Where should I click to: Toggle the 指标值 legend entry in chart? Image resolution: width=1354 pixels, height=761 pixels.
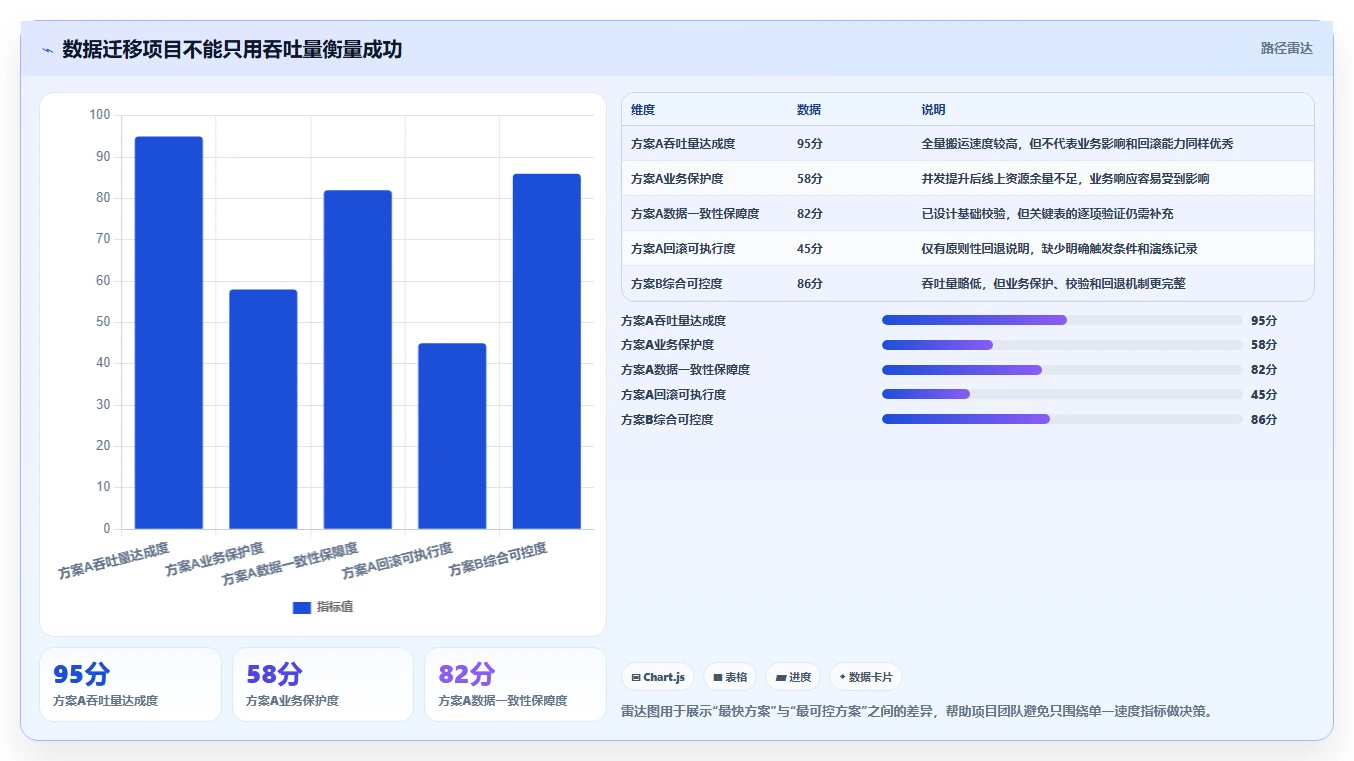point(323,608)
